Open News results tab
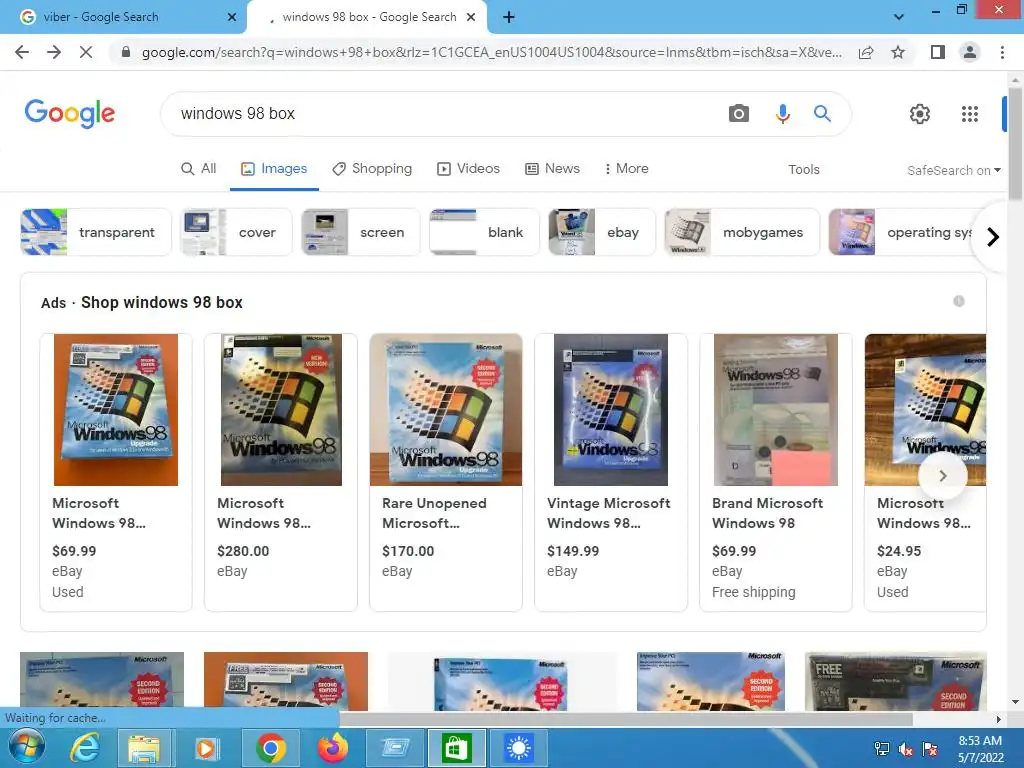This screenshot has width=1024, height=768. (552, 168)
